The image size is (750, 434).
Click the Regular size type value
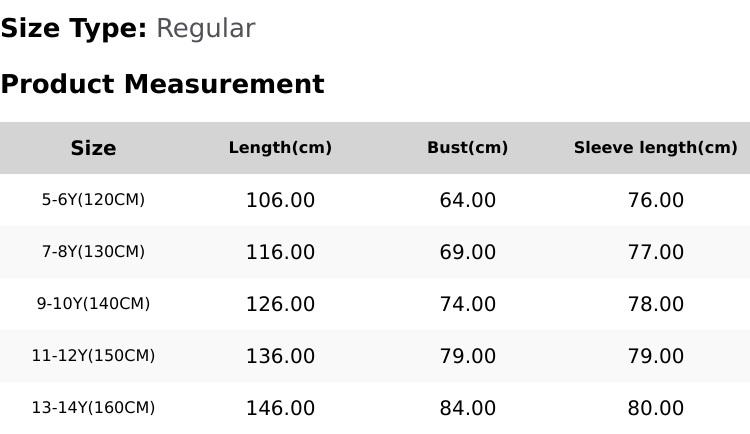click(x=205, y=29)
